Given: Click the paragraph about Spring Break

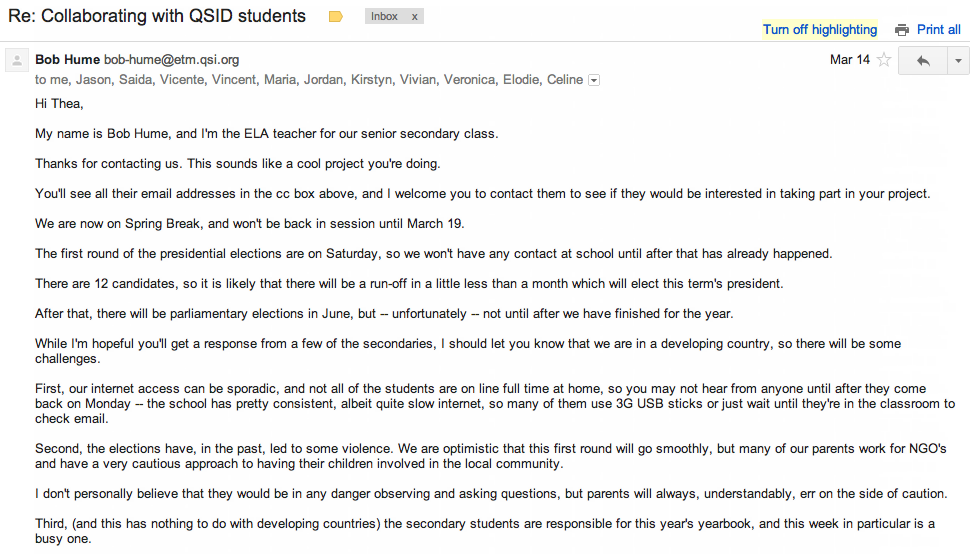Looking at the screenshot, I should (x=249, y=224).
